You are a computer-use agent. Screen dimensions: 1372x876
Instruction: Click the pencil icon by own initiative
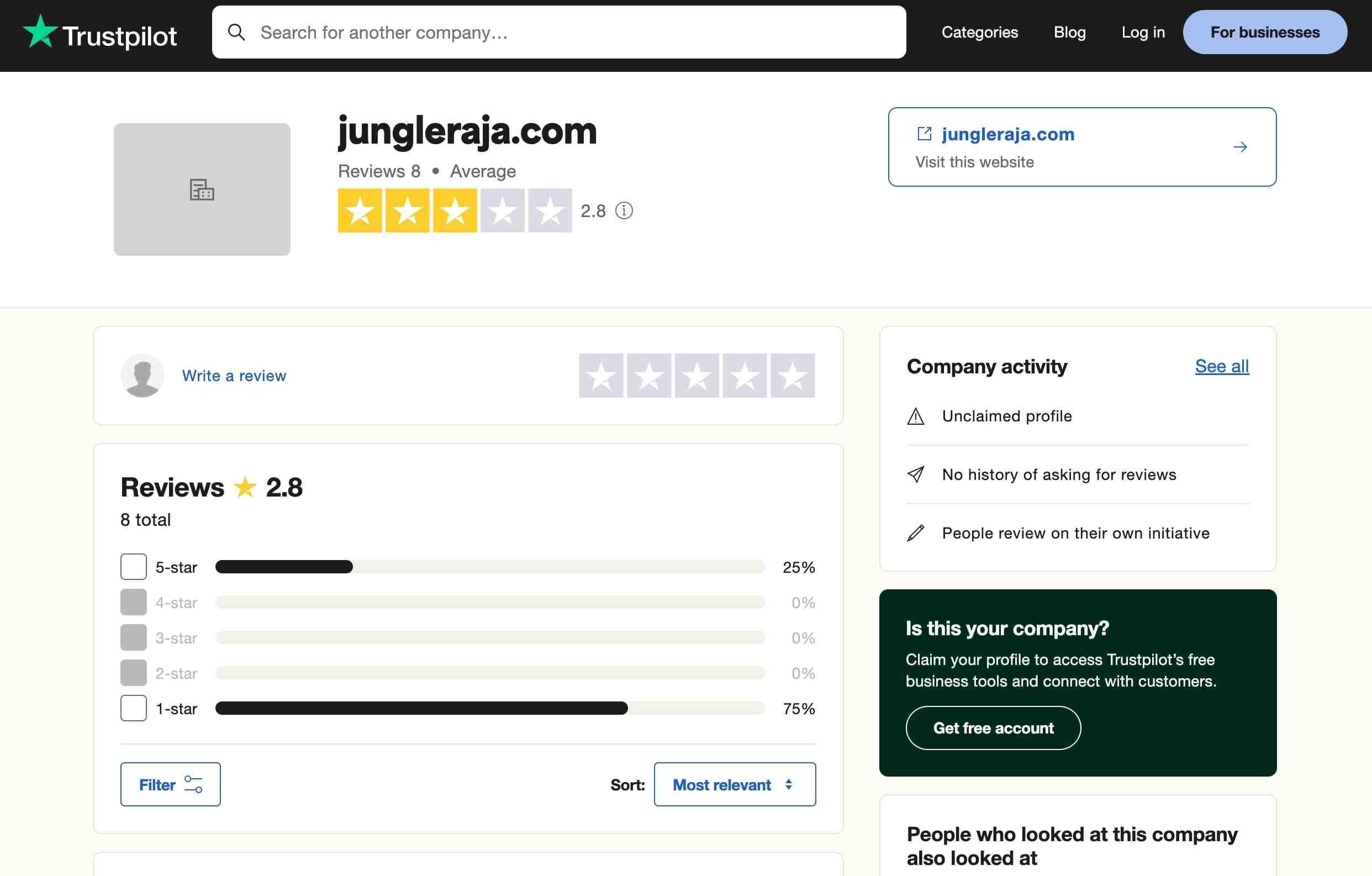click(x=916, y=534)
